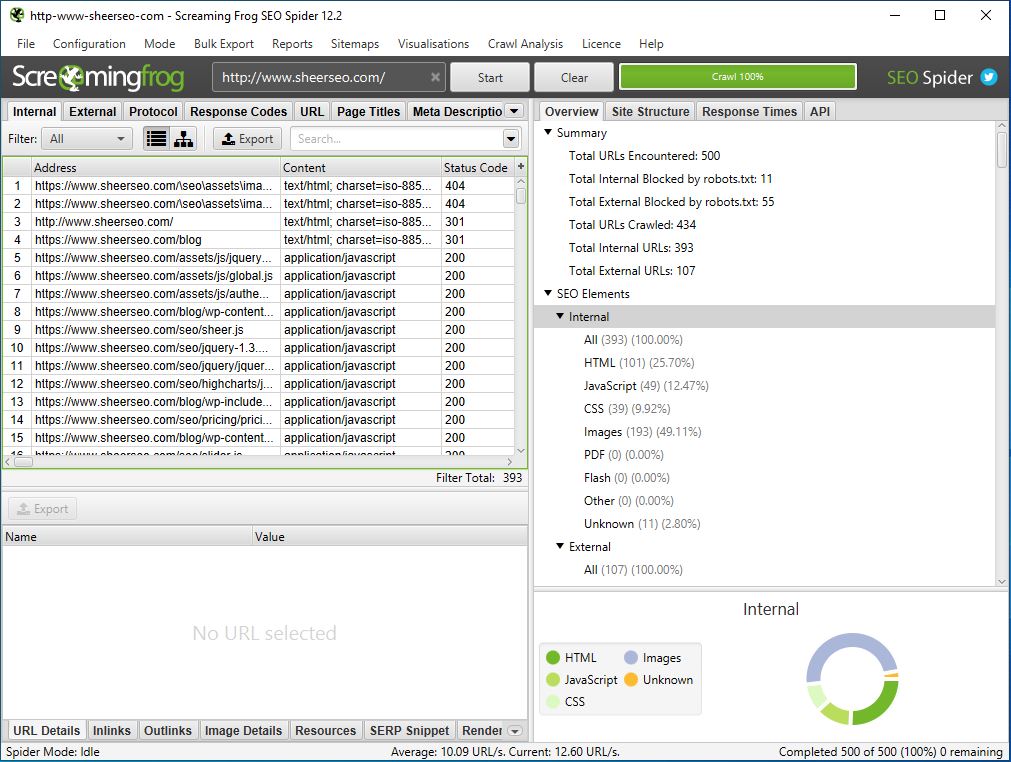Viewport: 1011px width, 762px height.
Task: Switch to the Protocol tab
Action: tap(153, 112)
